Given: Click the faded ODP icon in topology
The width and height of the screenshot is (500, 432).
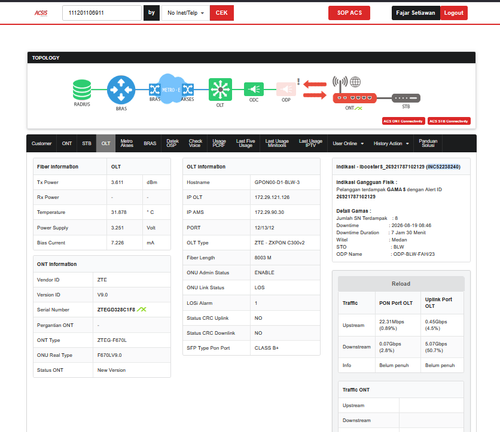Looking at the screenshot, I should coord(286,89).
